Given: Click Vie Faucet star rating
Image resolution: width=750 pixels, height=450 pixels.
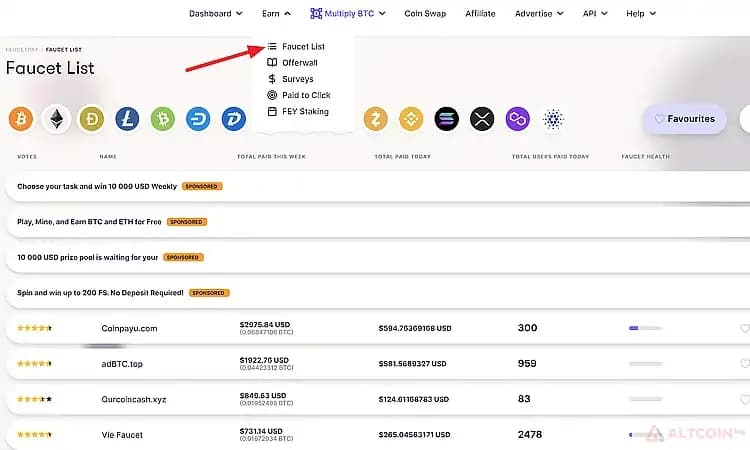Looking at the screenshot, I should [x=34, y=435].
